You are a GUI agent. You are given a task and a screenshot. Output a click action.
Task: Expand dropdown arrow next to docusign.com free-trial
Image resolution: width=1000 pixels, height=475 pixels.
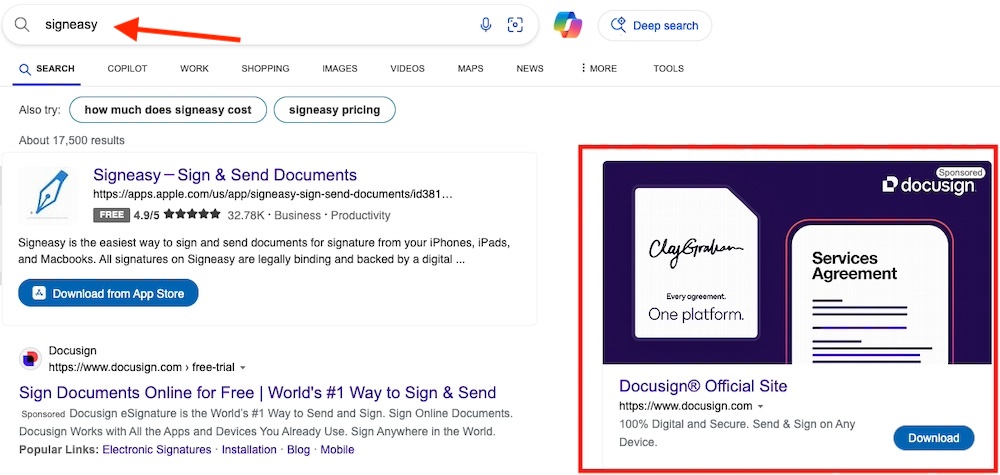point(242,368)
